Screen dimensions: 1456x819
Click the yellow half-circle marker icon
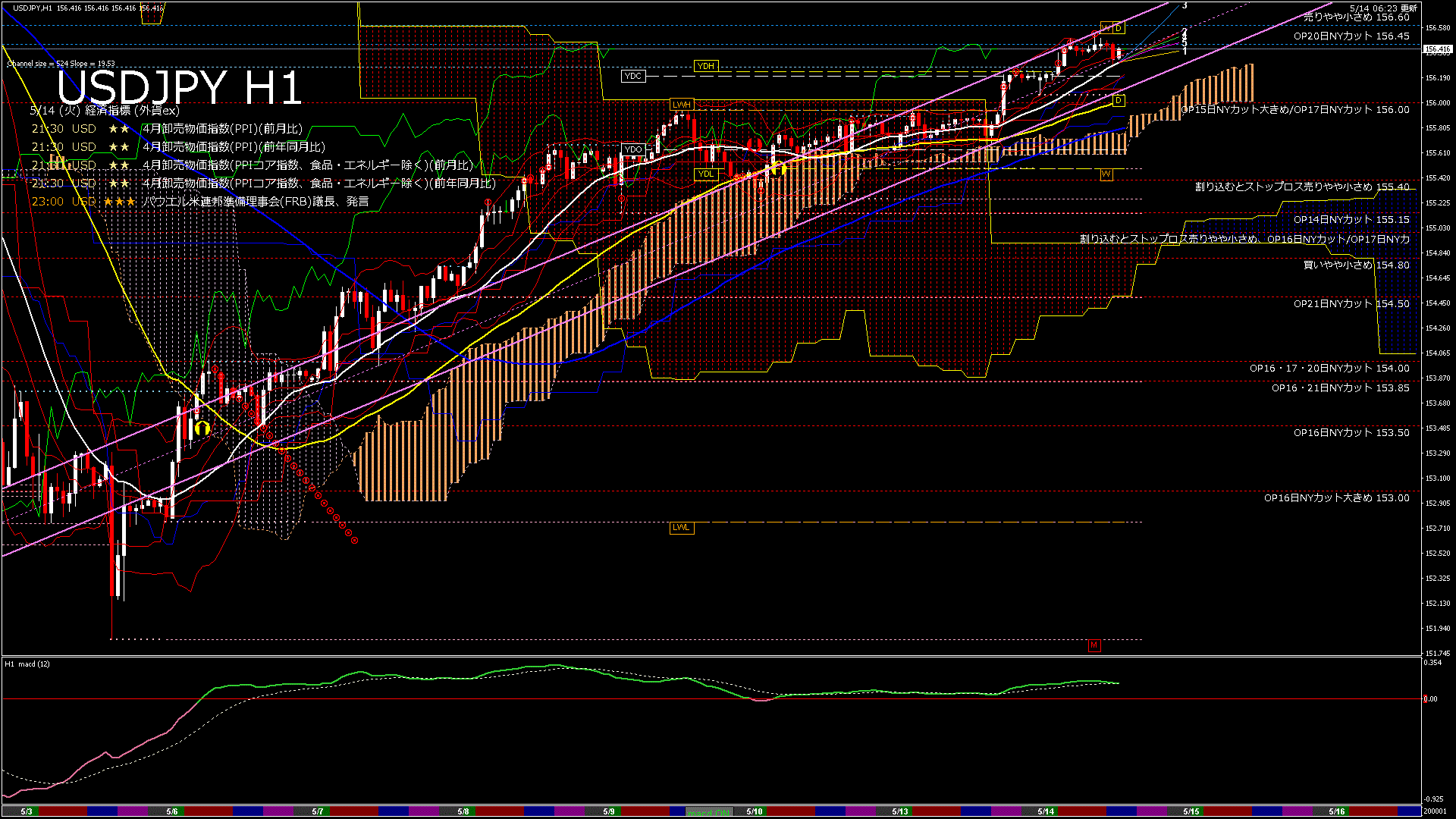202,428
